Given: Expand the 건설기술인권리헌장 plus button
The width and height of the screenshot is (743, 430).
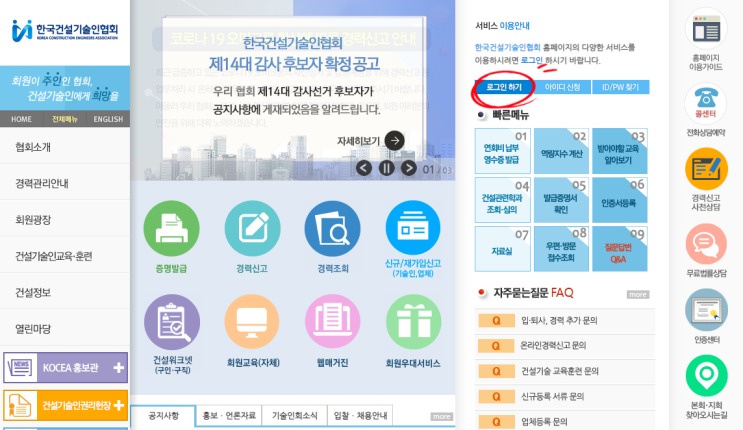Looking at the screenshot, I should [119, 405].
